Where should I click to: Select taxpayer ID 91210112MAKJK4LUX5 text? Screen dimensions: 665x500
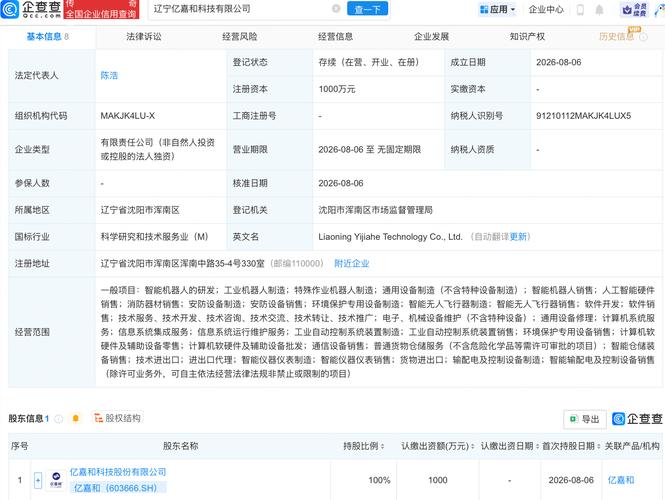(583, 116)
